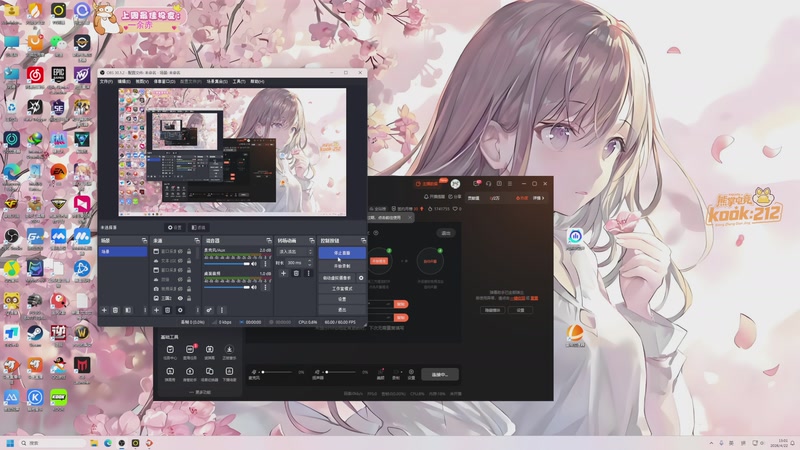
Task: Mute the Mic/Aux channel speaker icon
Action: (x=254, y=264)
